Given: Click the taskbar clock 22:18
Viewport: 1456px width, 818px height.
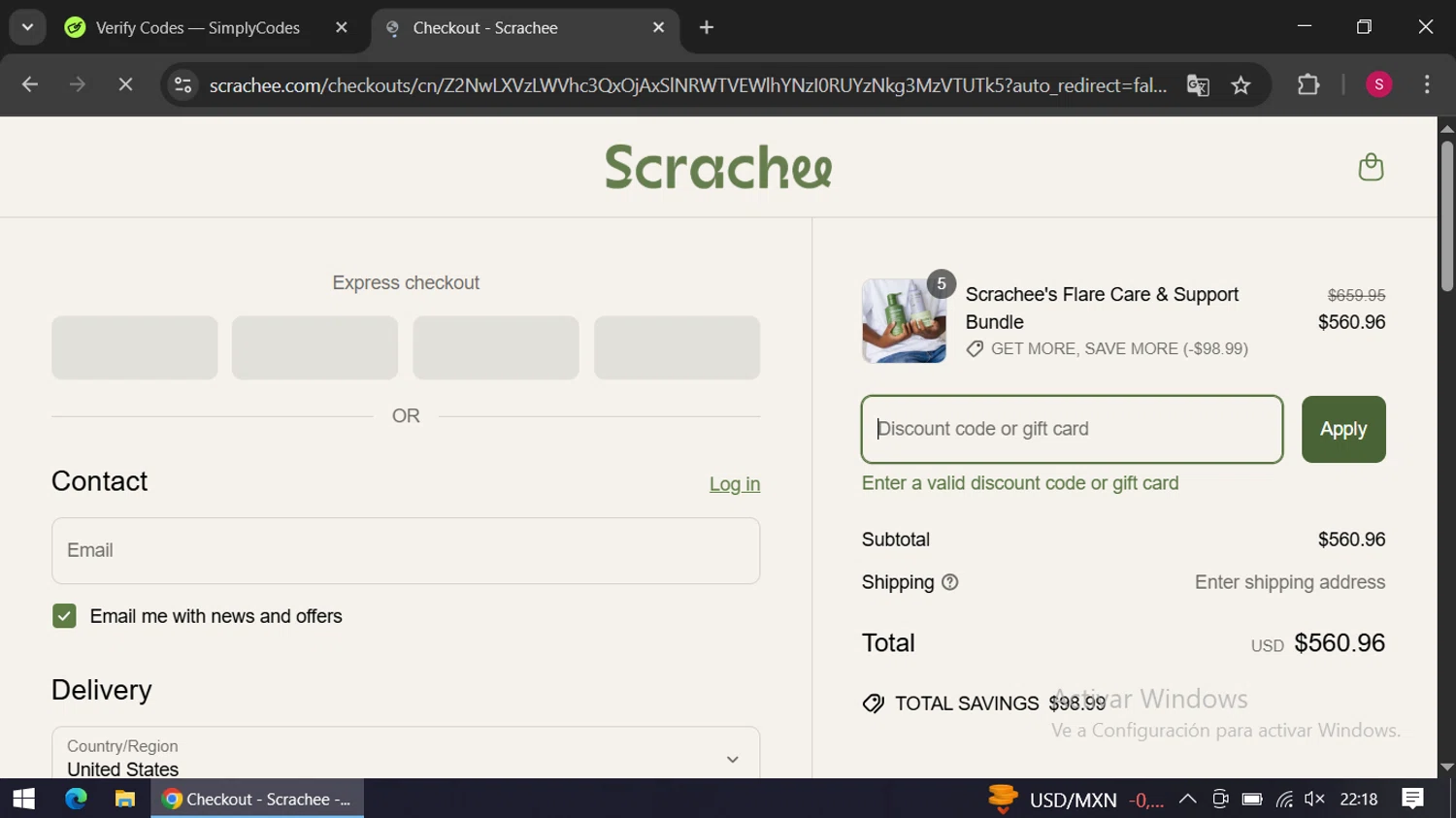Looking at the screenshot, I should point(1359,799).
